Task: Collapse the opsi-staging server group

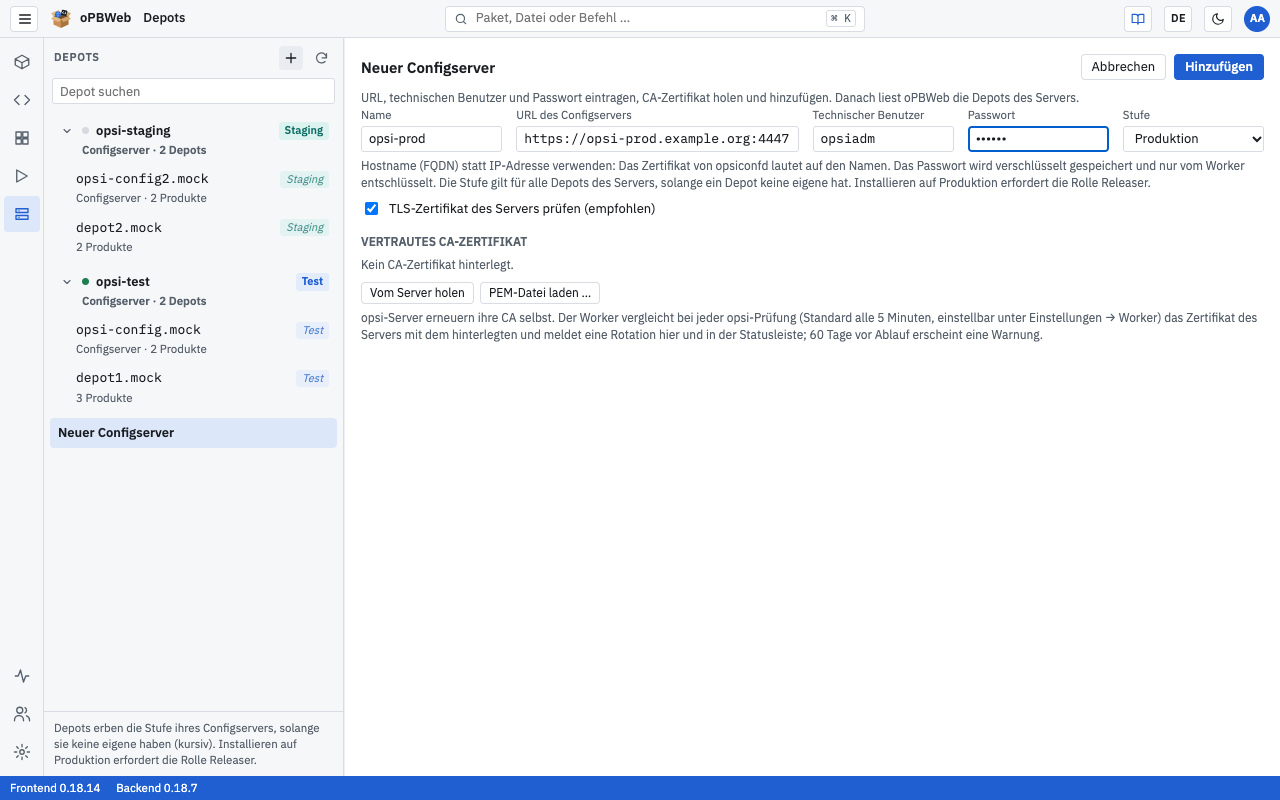Action: [x=67, y=131]
